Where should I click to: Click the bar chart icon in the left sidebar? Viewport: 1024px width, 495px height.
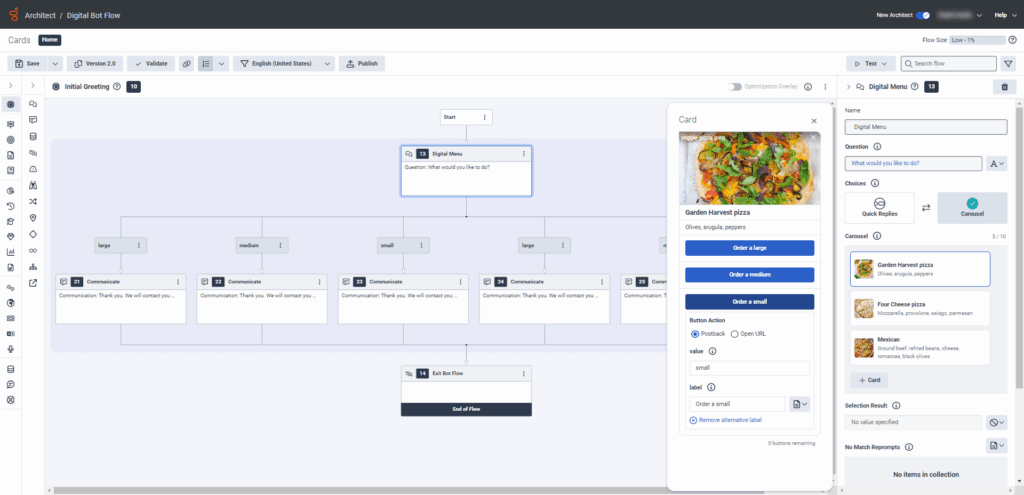click(10, 252)
